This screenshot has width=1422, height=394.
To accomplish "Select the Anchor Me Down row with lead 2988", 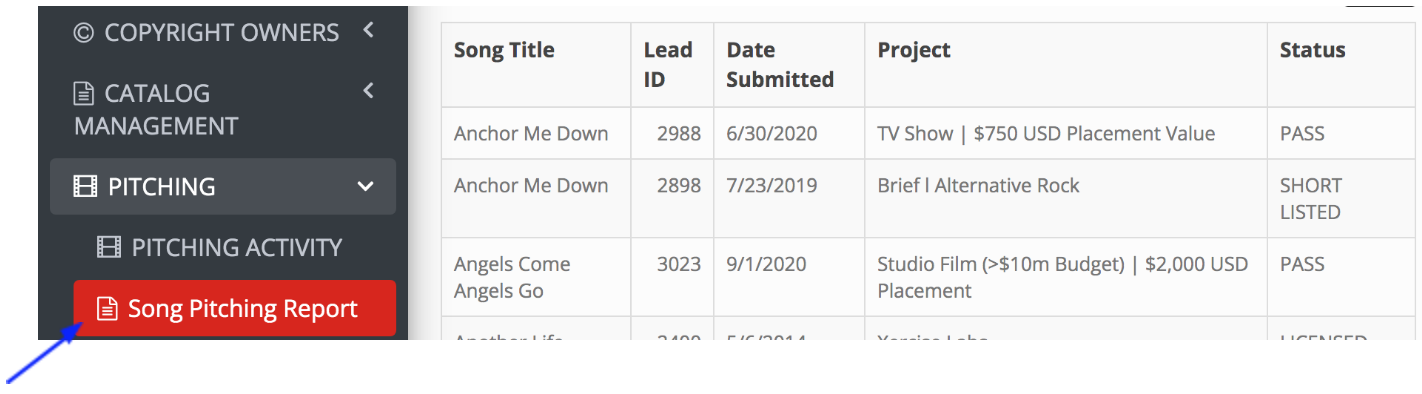I will click(928, 133).
